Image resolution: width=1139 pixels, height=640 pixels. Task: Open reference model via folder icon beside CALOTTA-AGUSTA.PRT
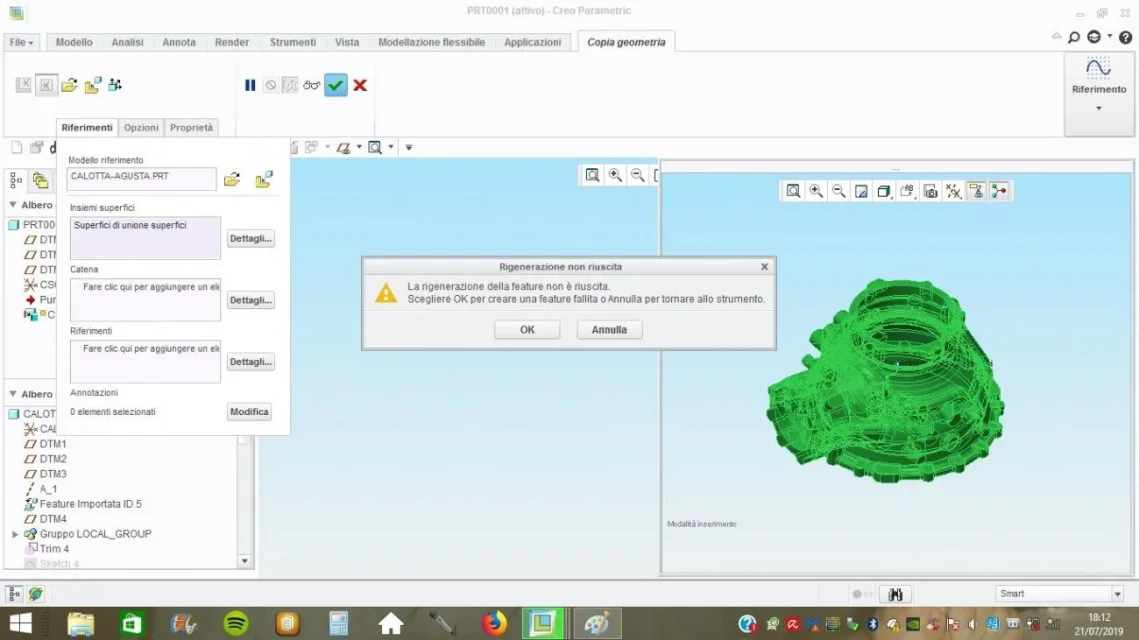(x=232, y=179)
